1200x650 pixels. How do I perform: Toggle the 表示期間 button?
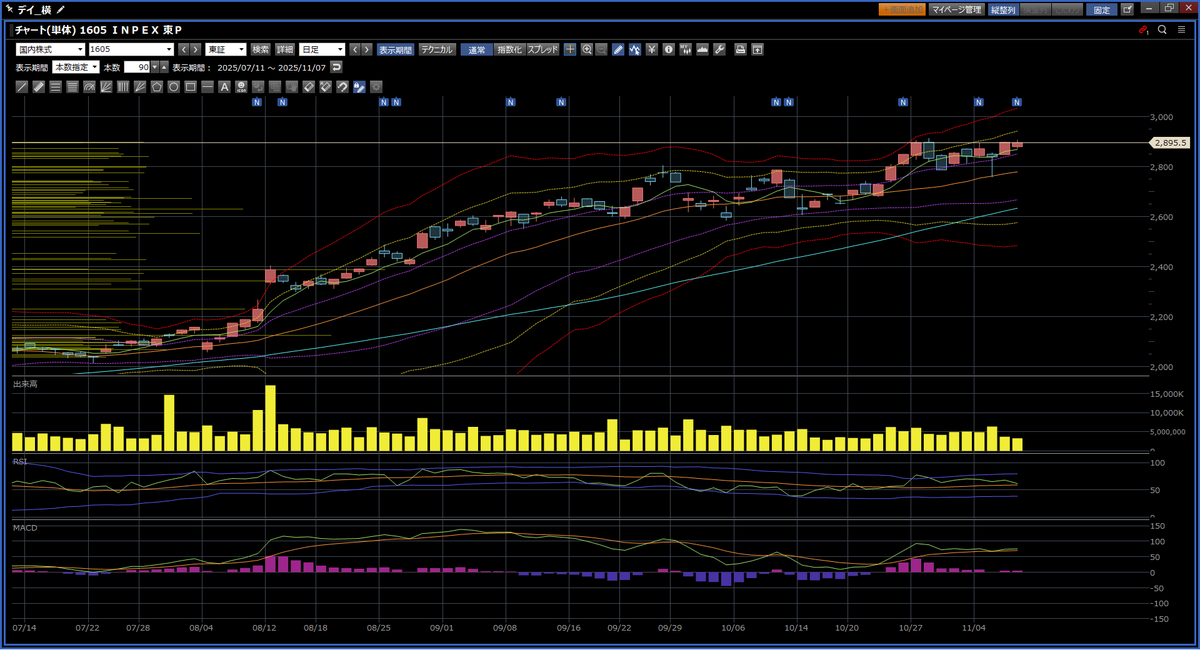pos(395,49)
